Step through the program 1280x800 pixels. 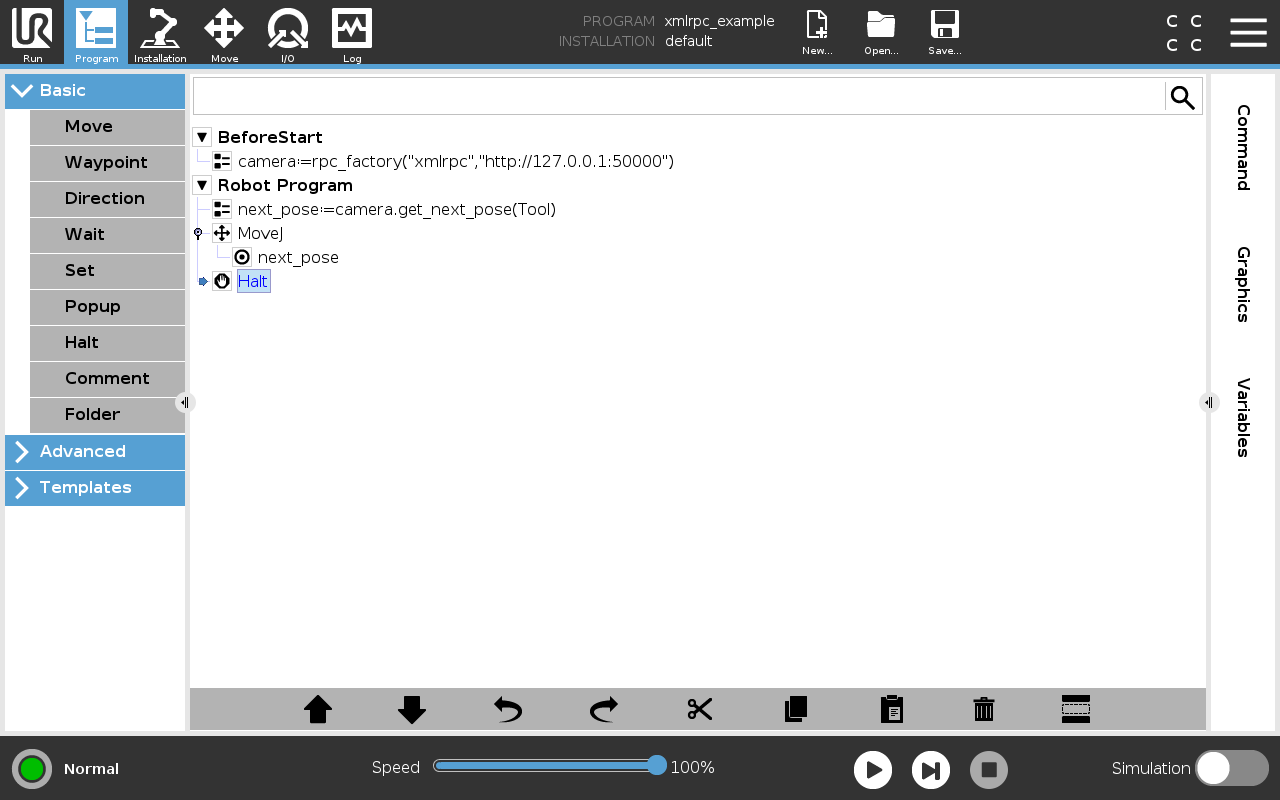pos(931,770)
